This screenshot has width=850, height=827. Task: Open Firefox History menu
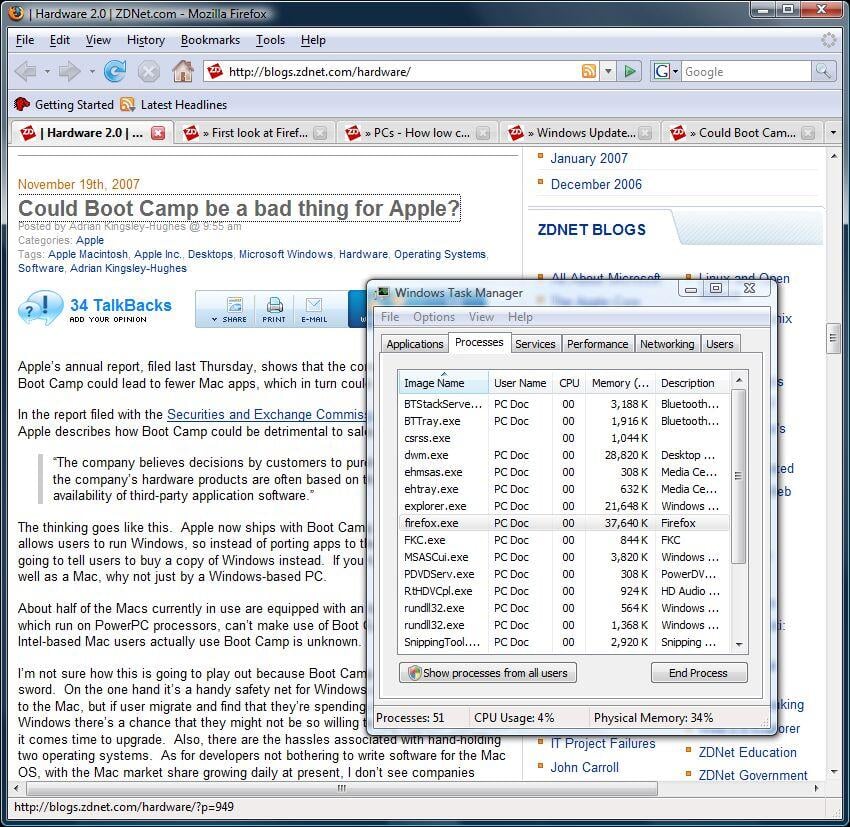click(146, 40)
